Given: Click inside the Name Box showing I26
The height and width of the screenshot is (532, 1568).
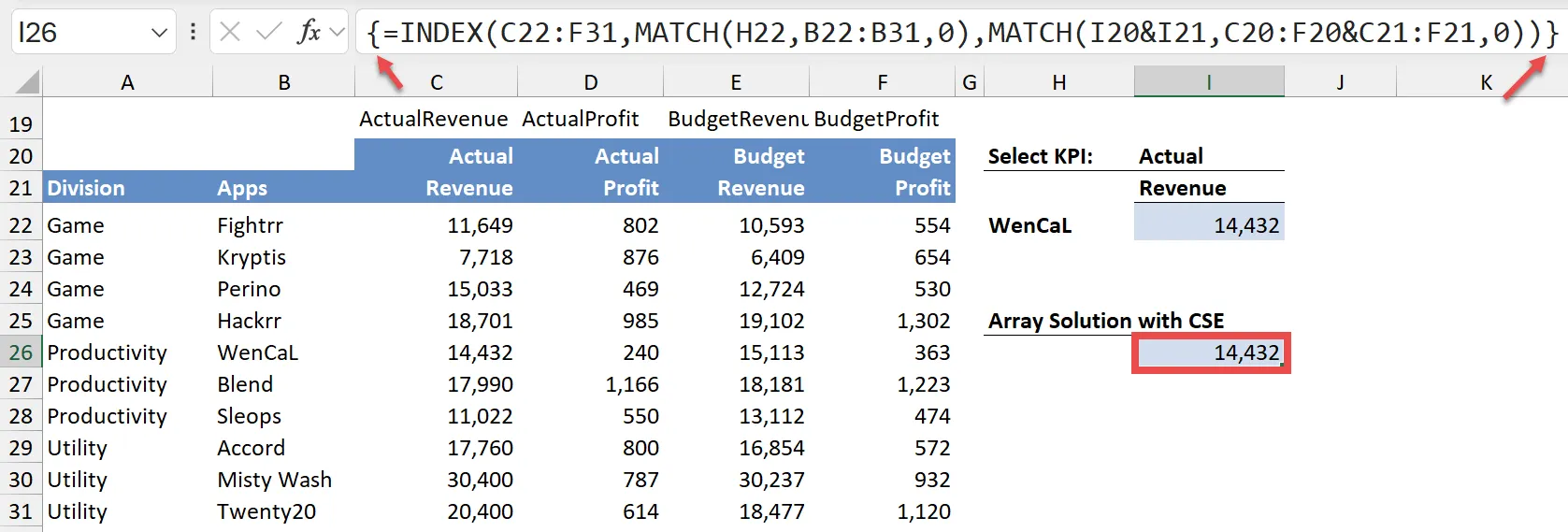Looking at the screenshot, I should pyautogui.click(x=75, y=33).
